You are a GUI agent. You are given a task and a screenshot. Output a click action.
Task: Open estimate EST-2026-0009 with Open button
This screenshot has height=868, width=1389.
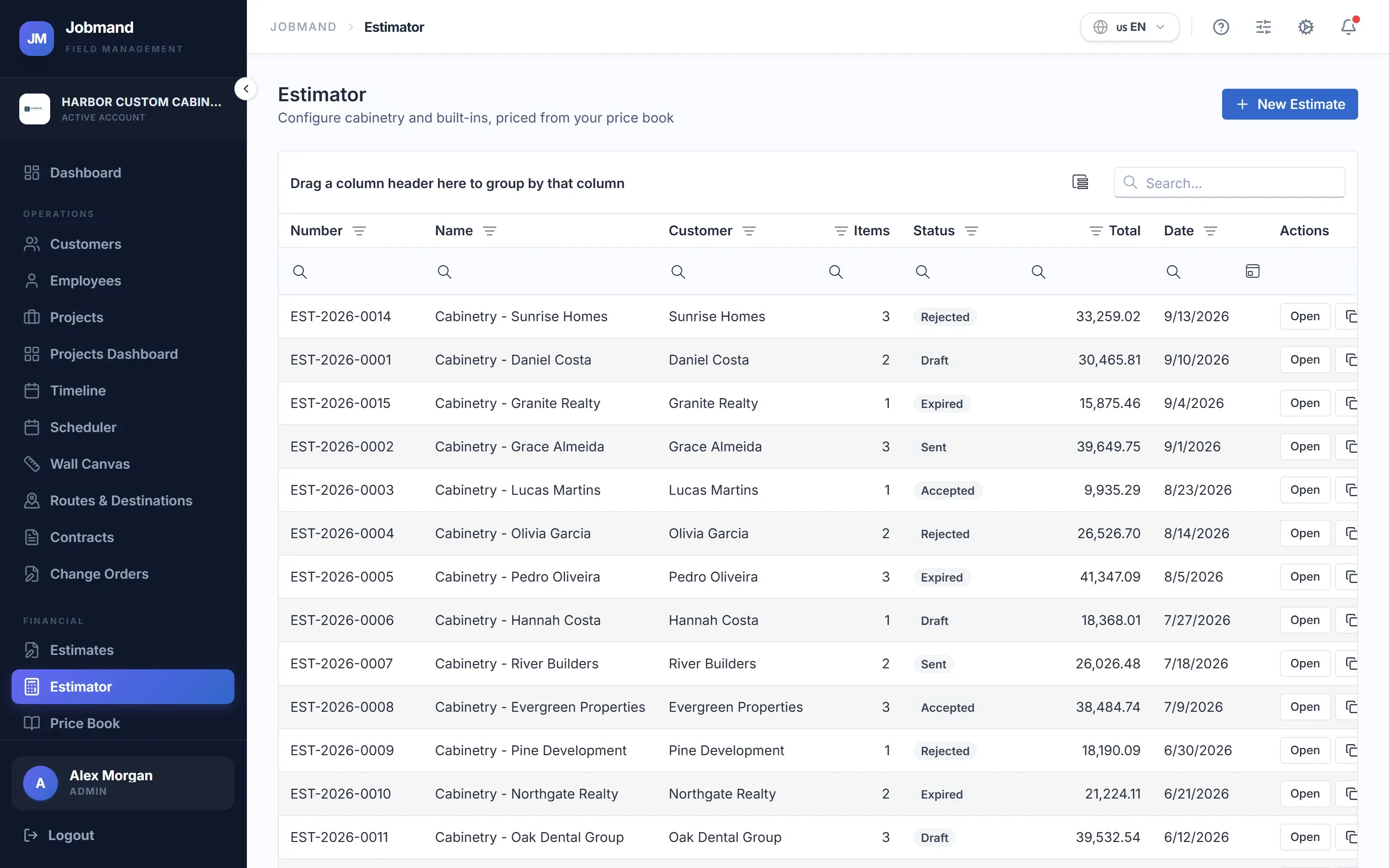pyautogui.click(x=1305, y=750)
